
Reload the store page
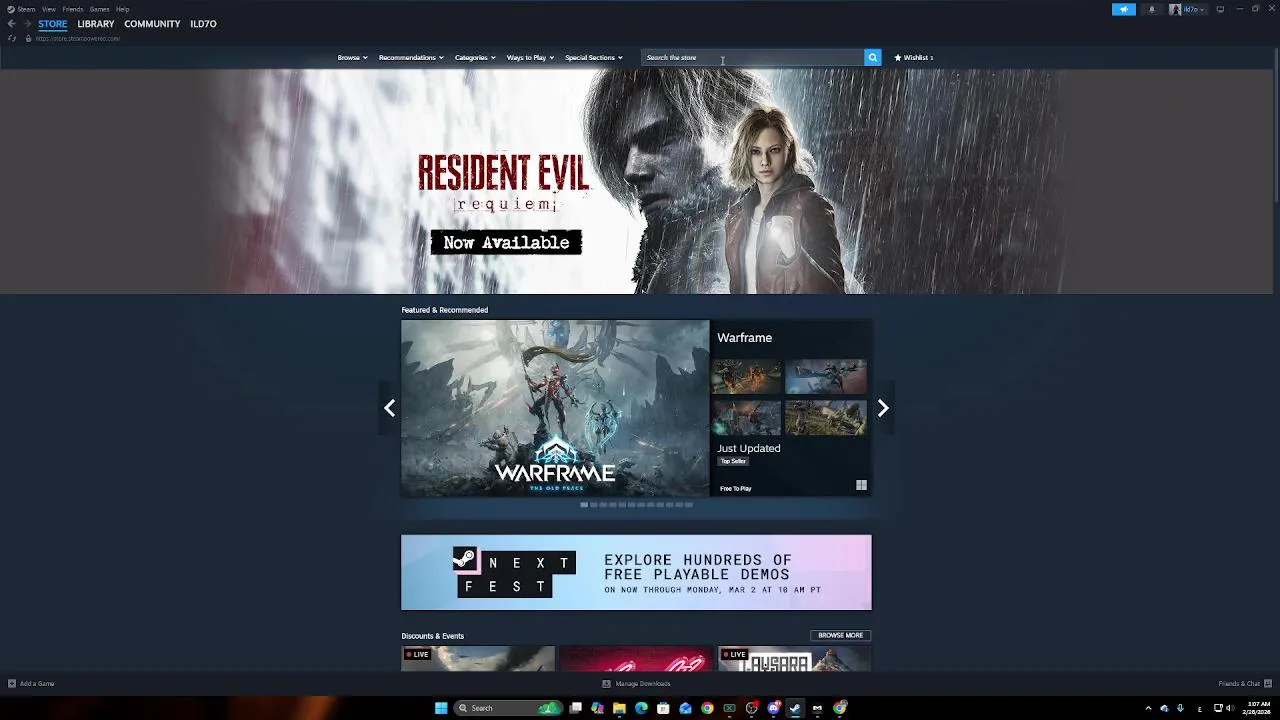(11, 38)
